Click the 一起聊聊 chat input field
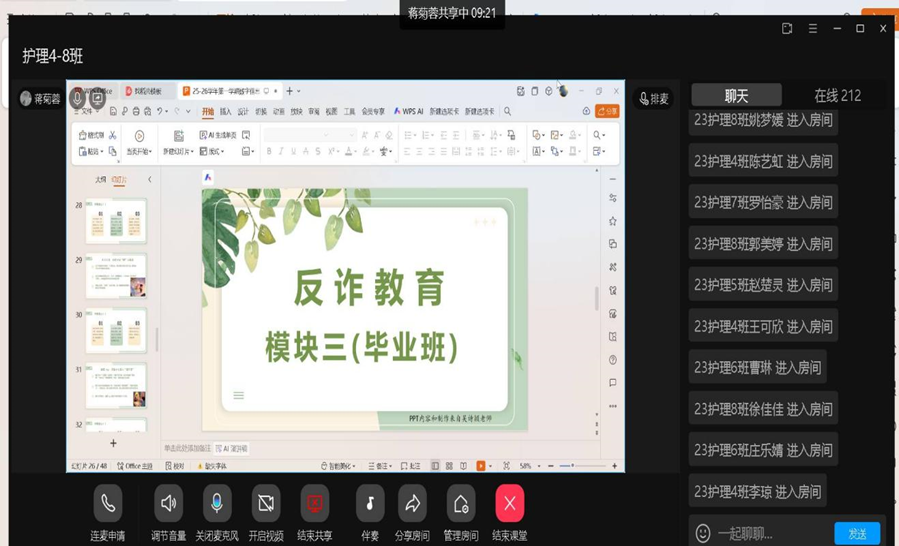Screen dimensions: 899x546 (x=772, y=533)
